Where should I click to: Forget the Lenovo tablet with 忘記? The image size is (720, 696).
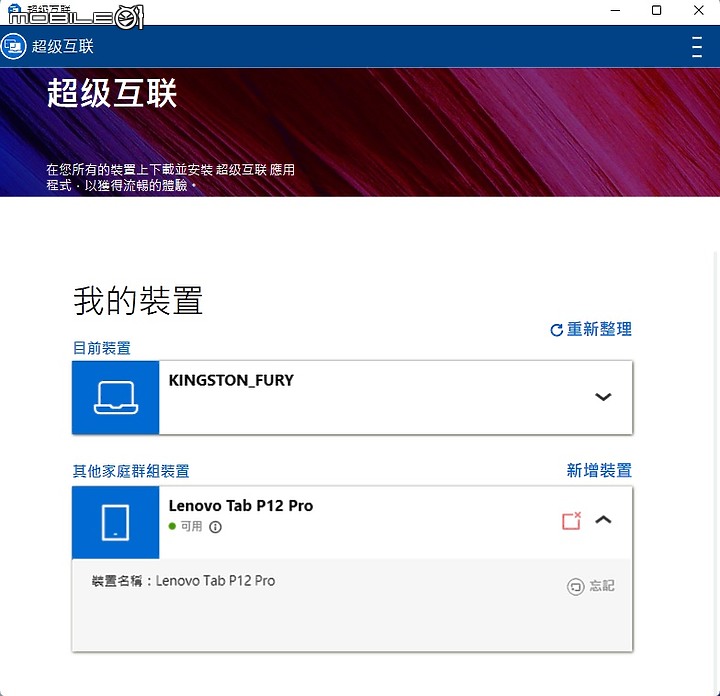pos(591,586)
